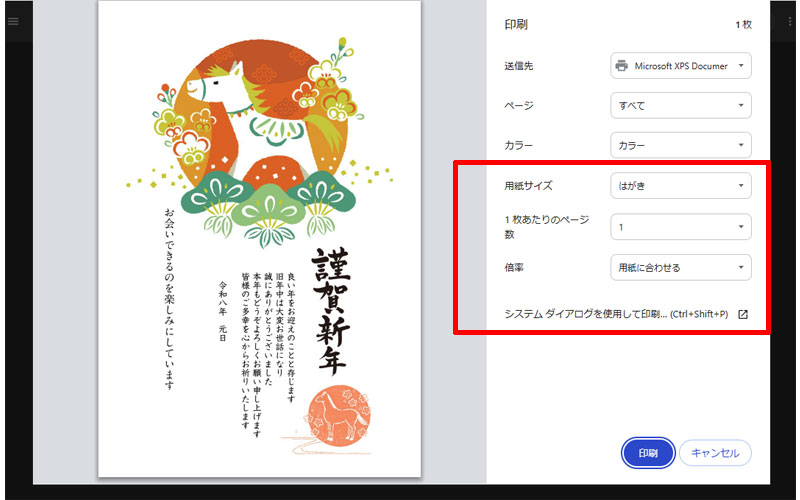The width and height of the screenshot is (800, 500).
Task: Open the hamburger menu icon at top left
Action: click(13, 21)
